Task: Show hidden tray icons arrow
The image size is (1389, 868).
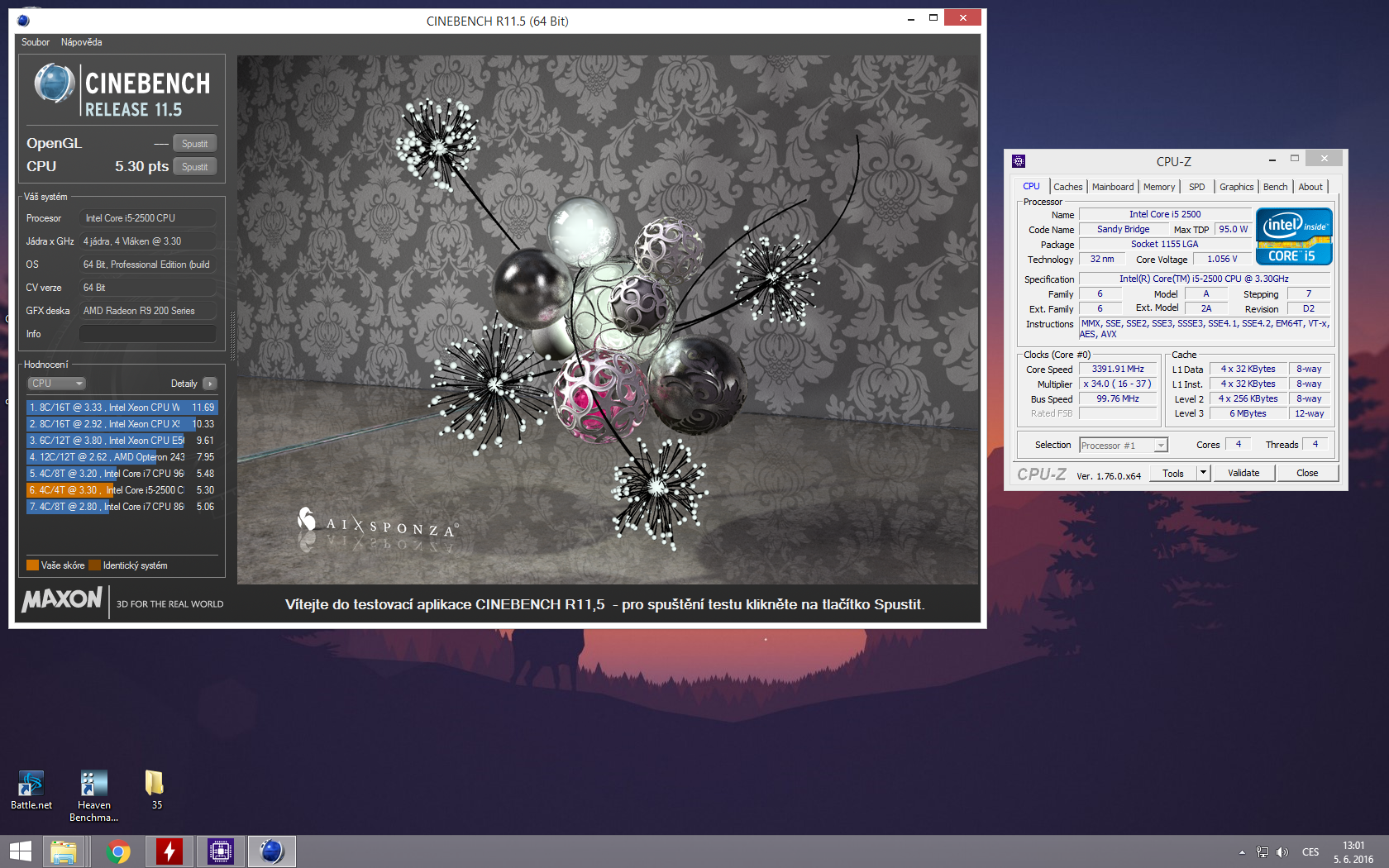Action: (1242, 852)
